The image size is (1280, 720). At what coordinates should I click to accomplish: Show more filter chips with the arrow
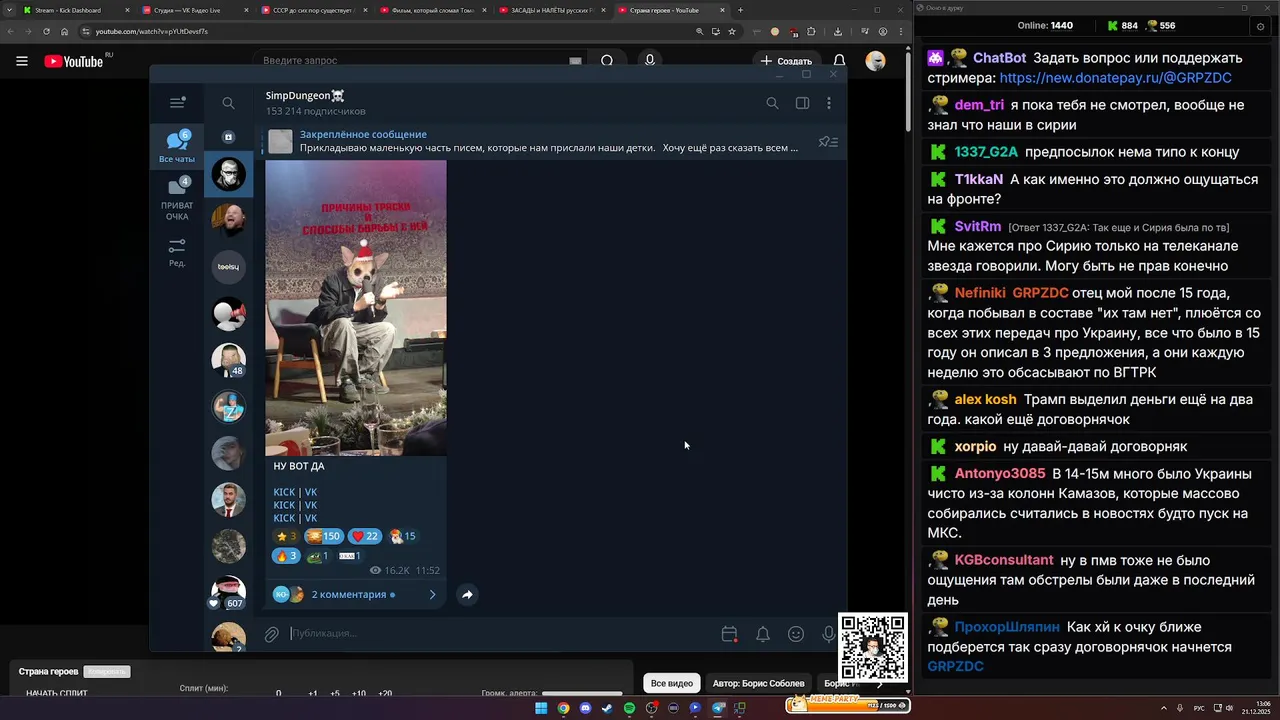pos(880,683)
